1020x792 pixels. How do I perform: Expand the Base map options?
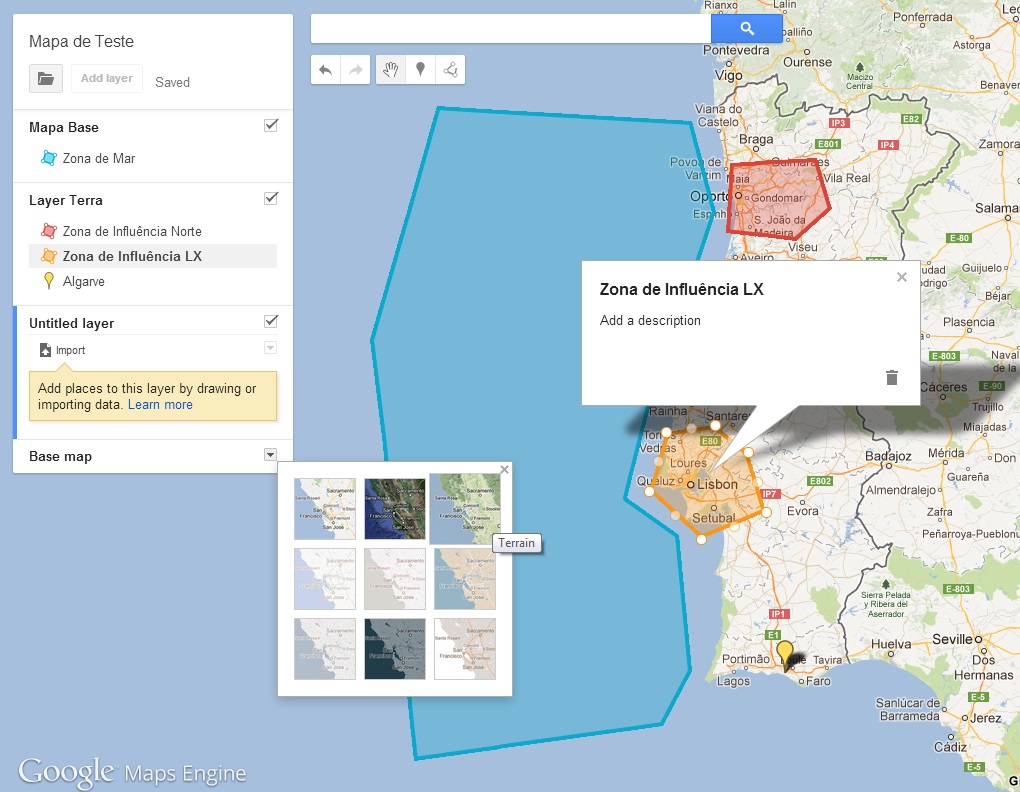pyautogui.click(x=270, y=456)
